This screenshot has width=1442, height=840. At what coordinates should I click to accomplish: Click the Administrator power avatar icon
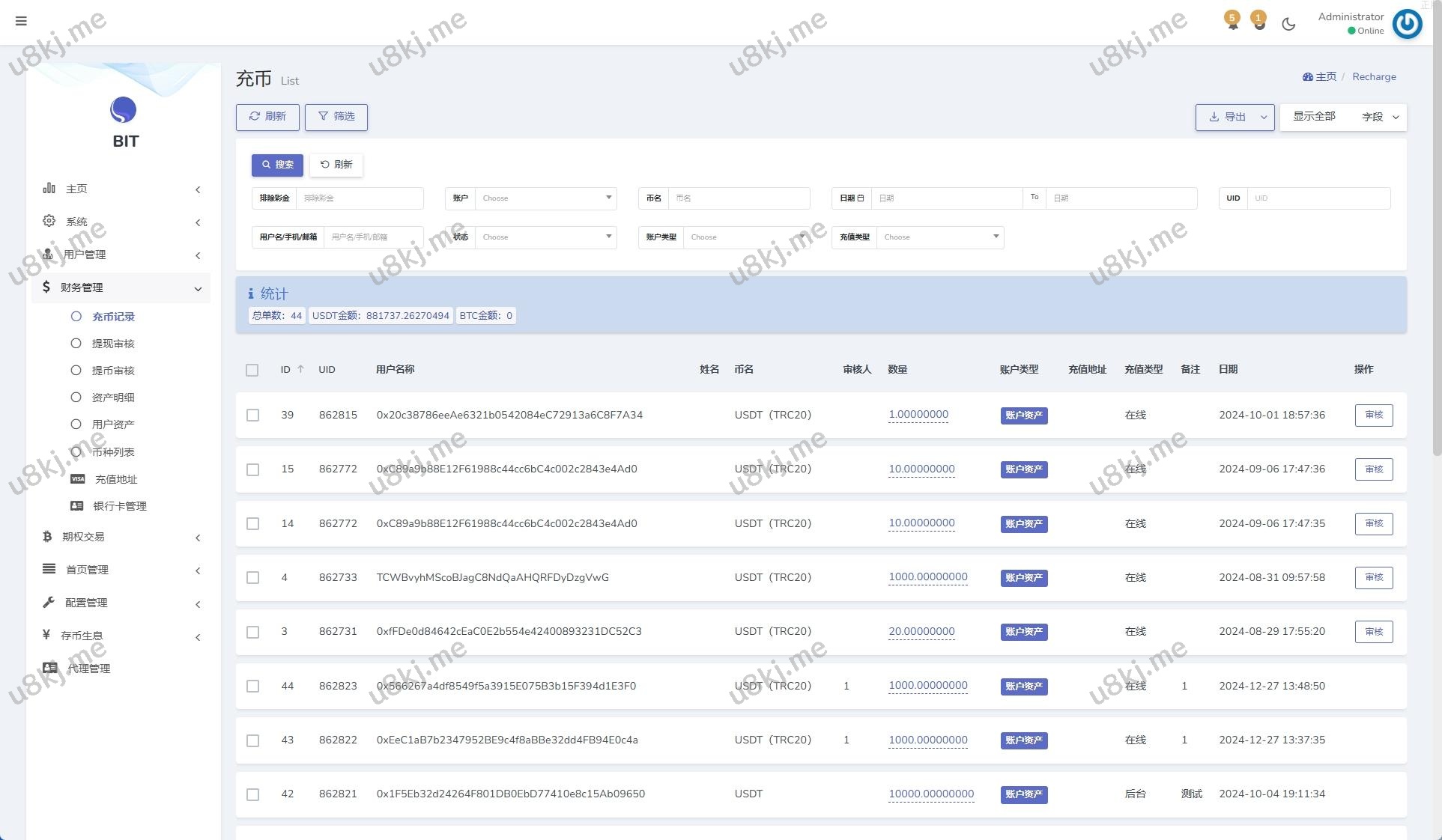pos(1407,24)
